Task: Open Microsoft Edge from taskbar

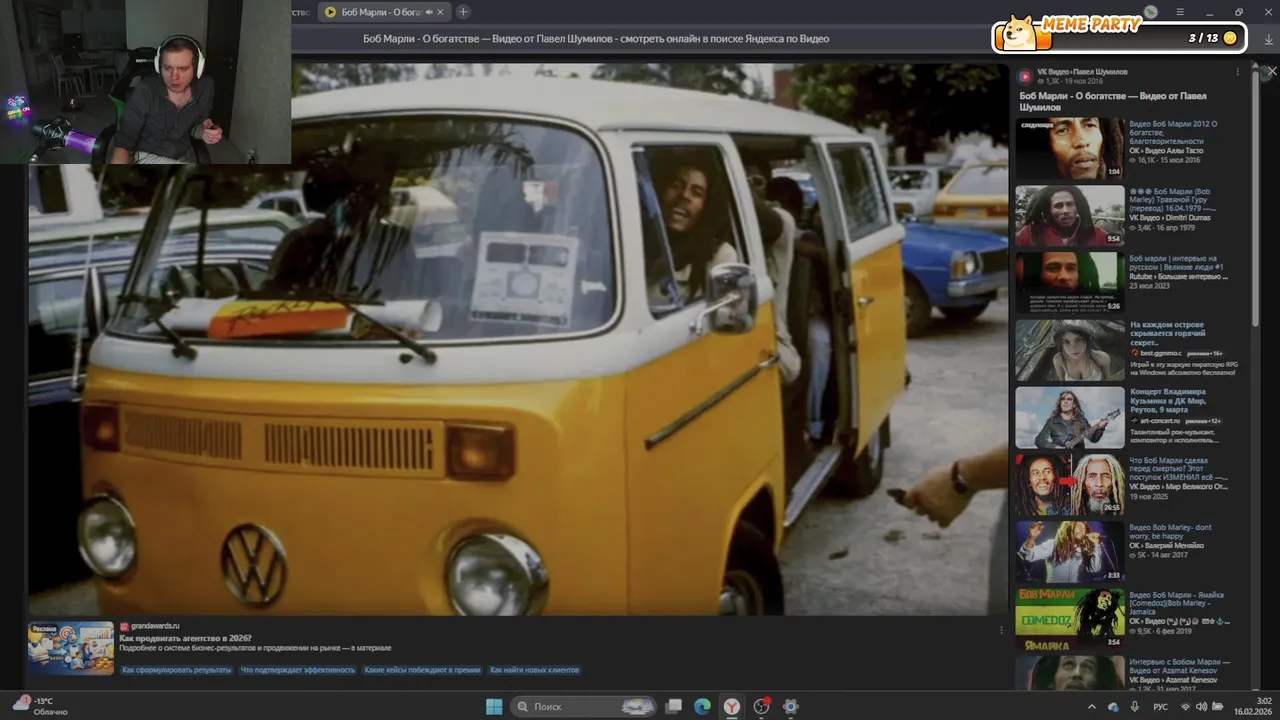Action: pos(703,706)
